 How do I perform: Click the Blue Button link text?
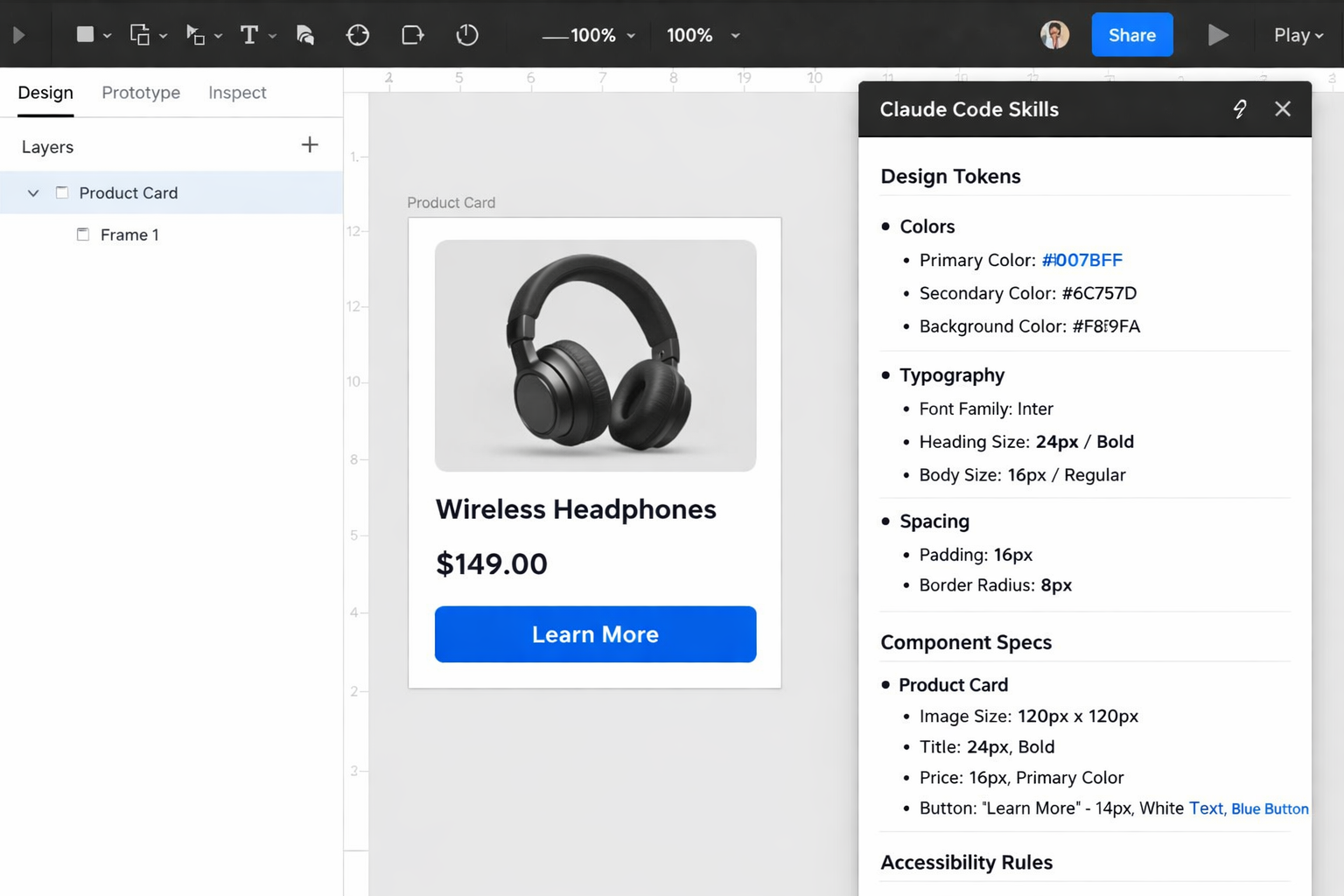pyautogui.click(x=1270, y=809)
